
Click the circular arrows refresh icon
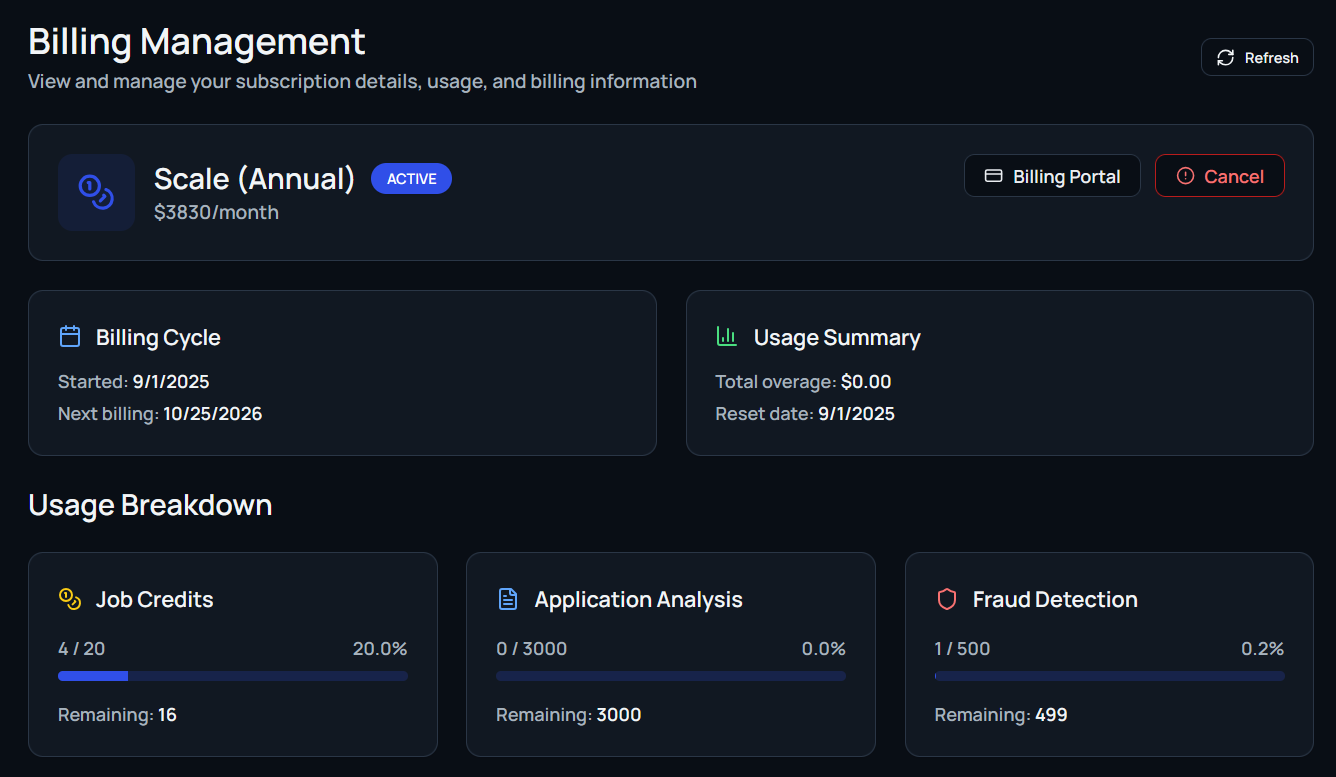1225,58
